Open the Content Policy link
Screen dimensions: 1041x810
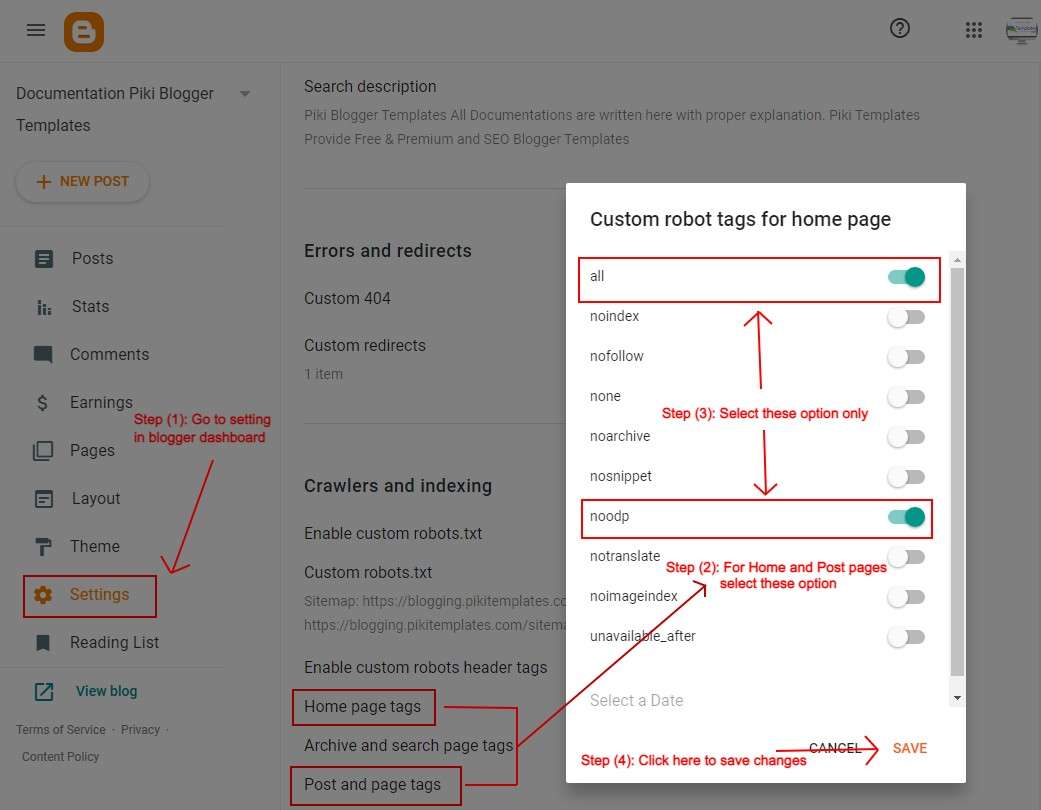[60, 756]
